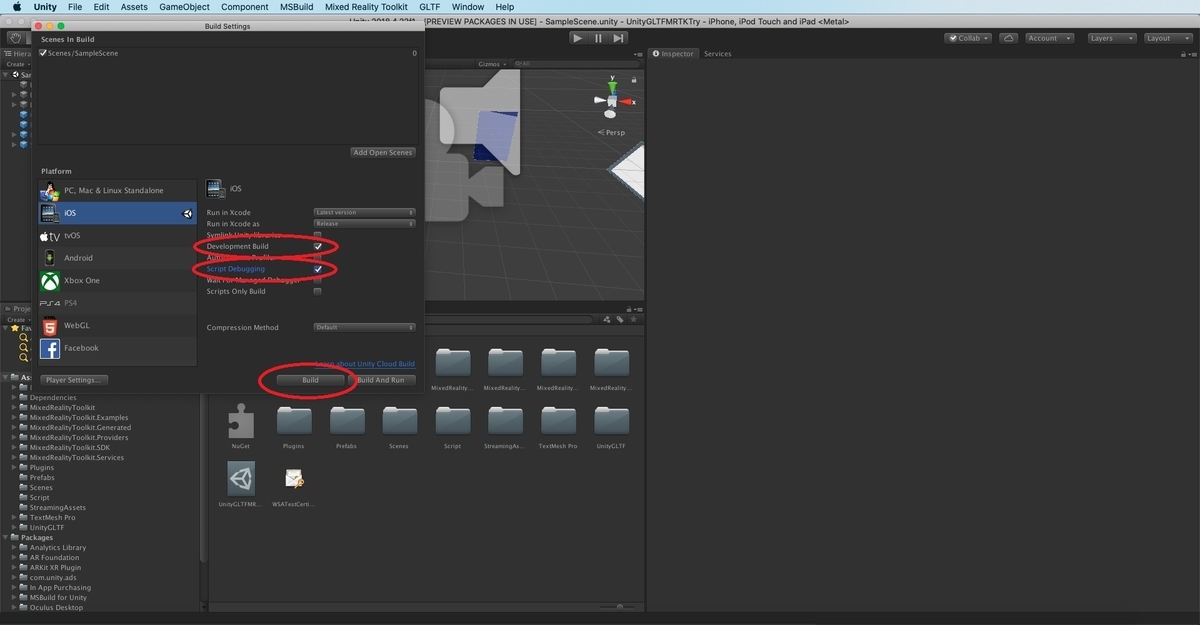
Task: Click the Project favorites star filter icon
Action: pyautogui.click(x=633, y=320)
